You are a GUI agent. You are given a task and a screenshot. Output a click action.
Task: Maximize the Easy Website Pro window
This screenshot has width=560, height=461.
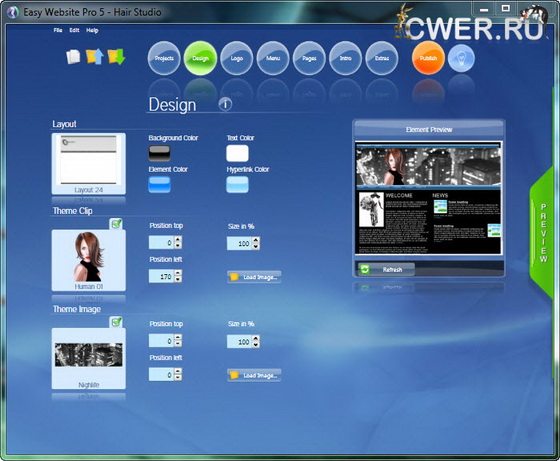pyautogui.click(x=505, y=8)
